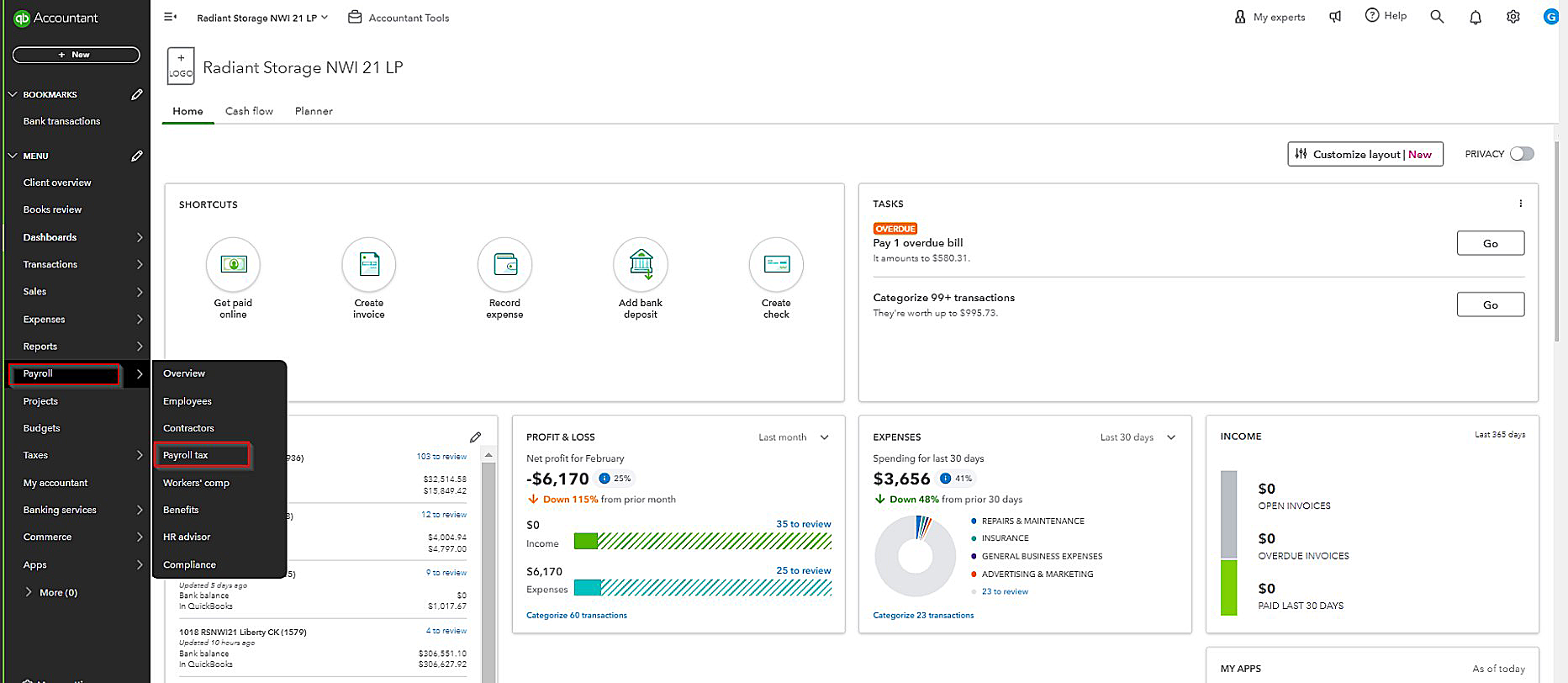1568x683 pixels.
Task: Edit bookmarks with the pencil icon
Action: (137, 94)
